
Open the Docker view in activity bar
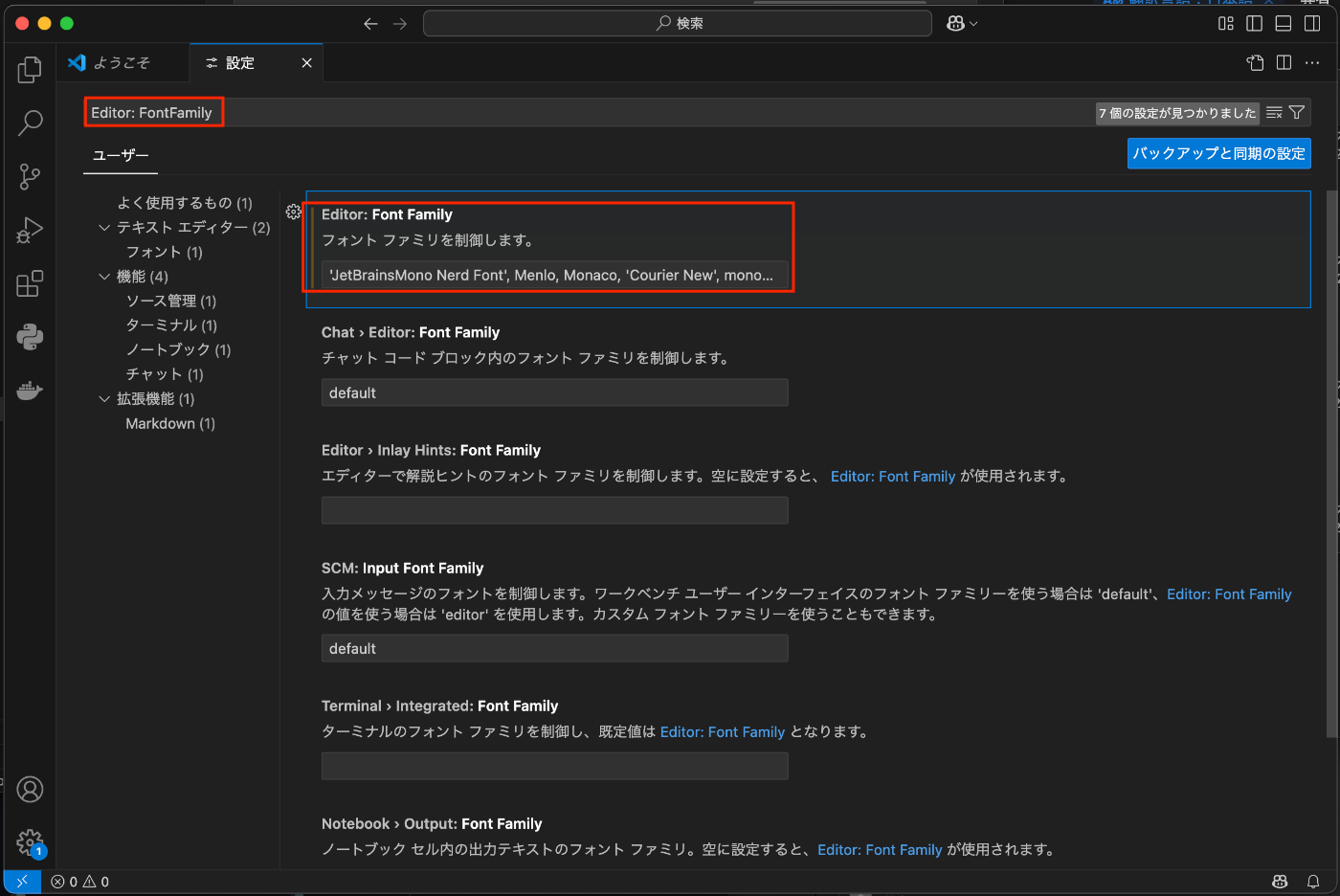[30, 391]
